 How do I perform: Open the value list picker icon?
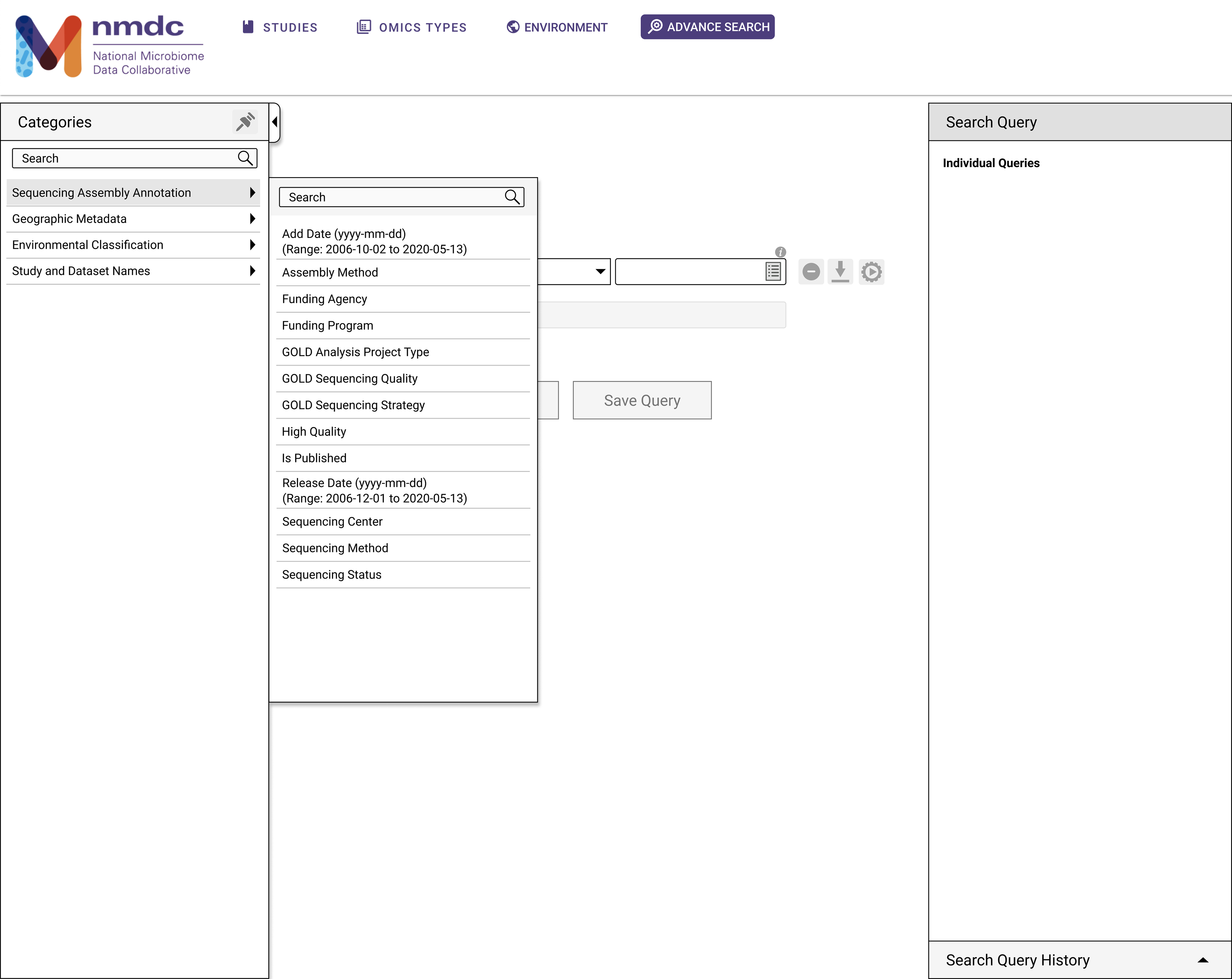tap(773, 271)
